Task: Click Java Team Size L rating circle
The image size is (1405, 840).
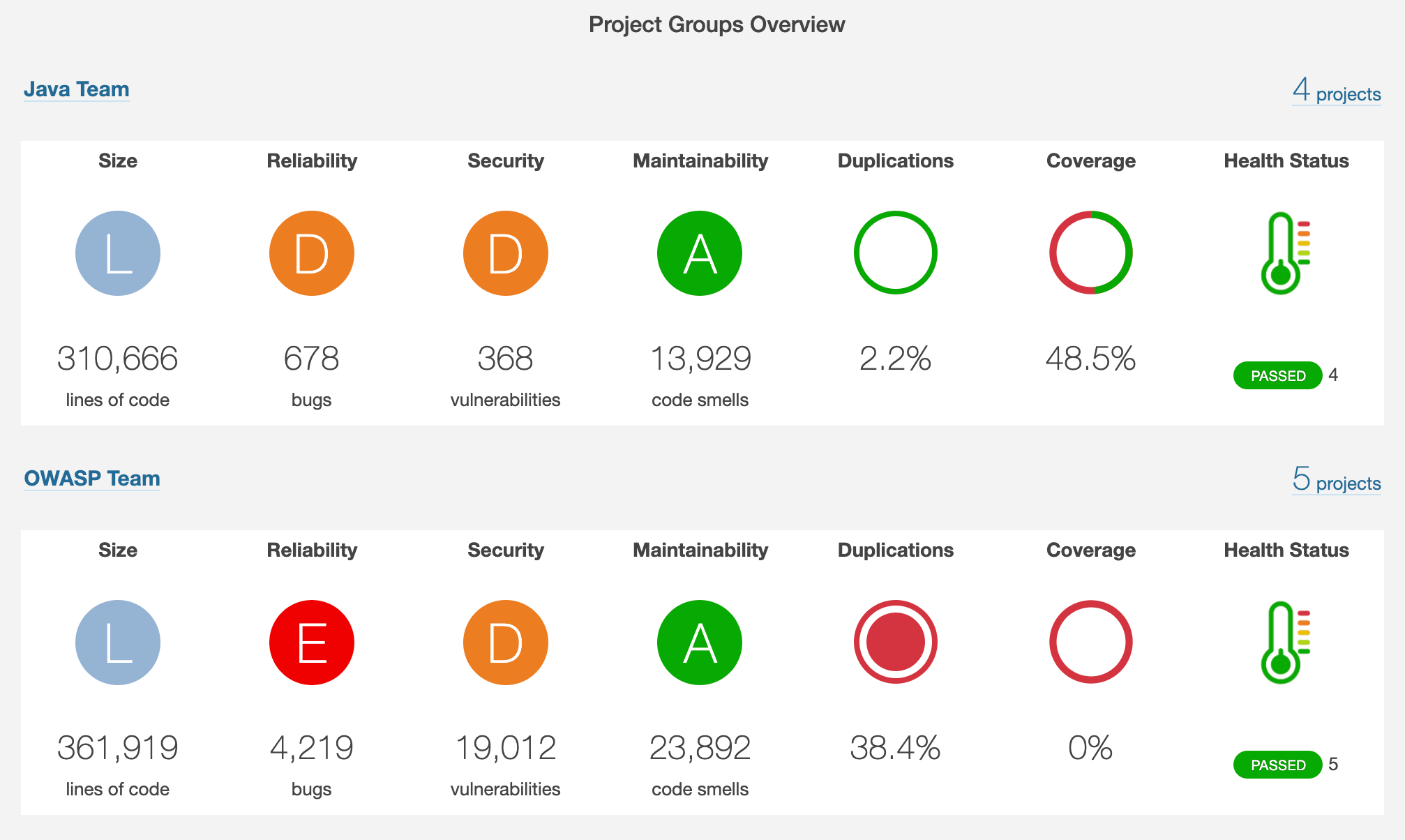Action: (118, 253)
